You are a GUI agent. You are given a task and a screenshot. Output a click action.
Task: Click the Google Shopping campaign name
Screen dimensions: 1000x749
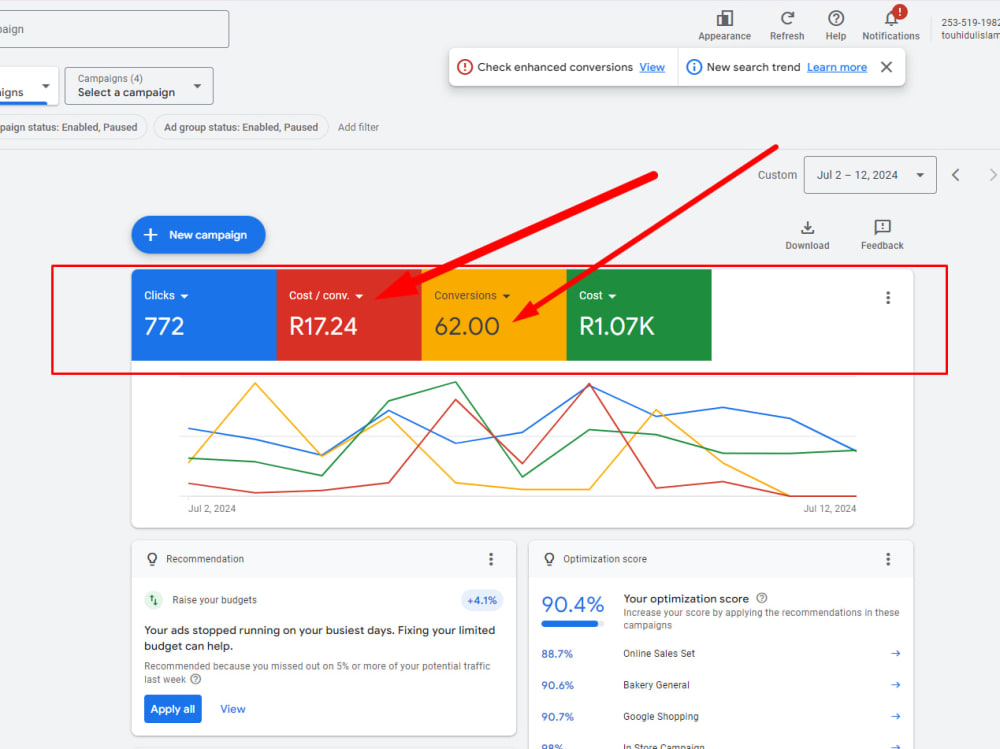coord(661,716)
